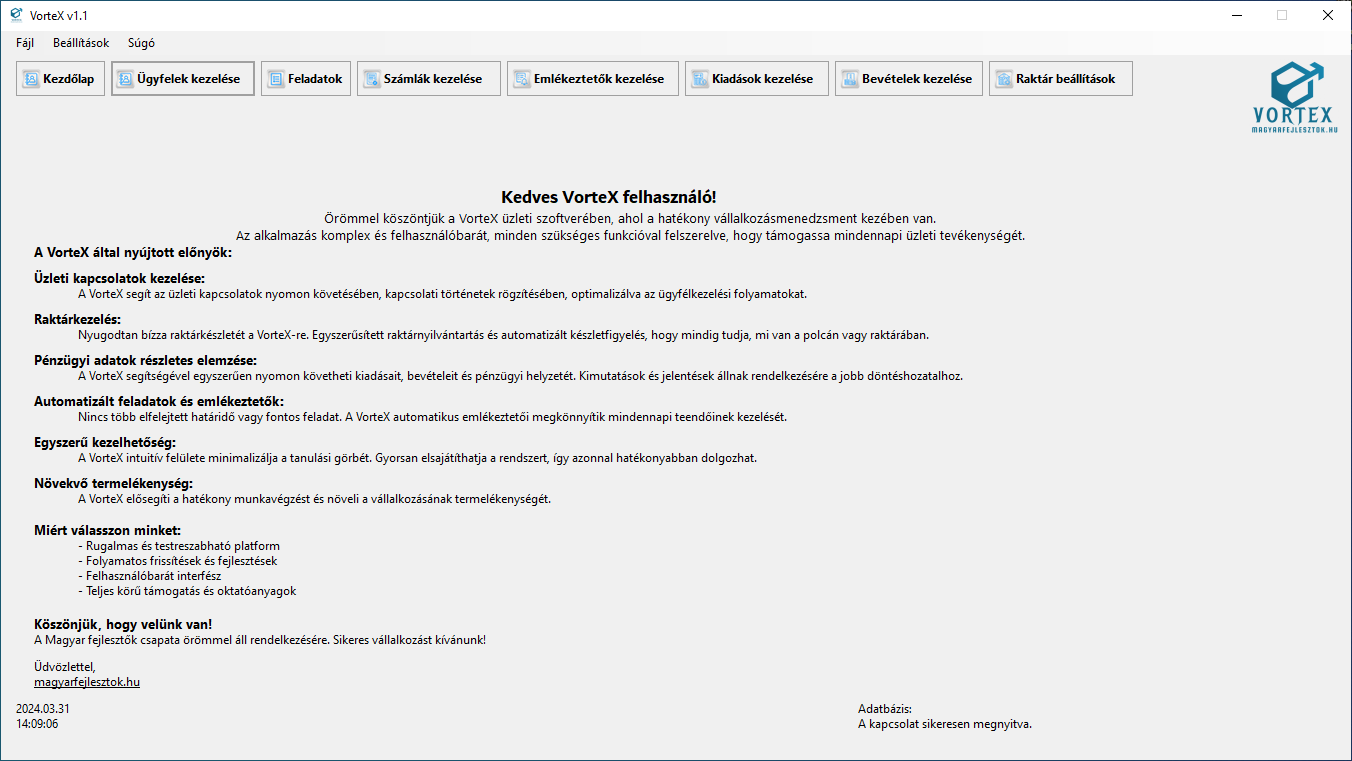
Task: Click the date display 2024.03.31
Action: (43, 709)
